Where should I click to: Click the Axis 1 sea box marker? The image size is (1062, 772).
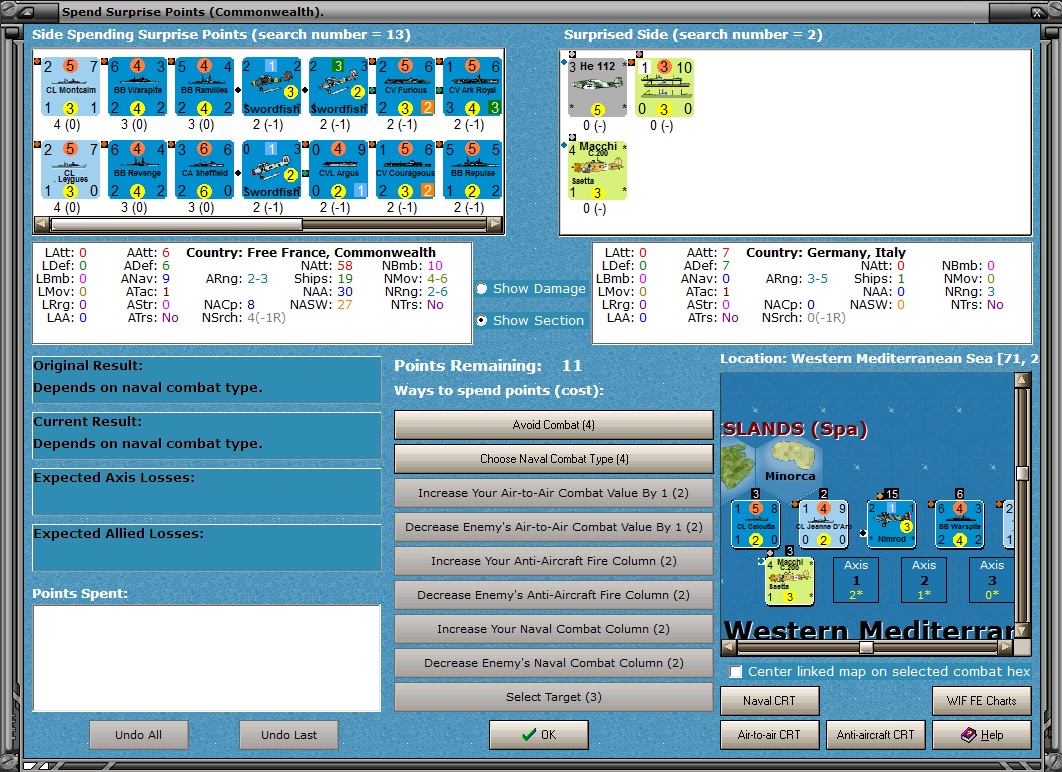coord(856,580)
